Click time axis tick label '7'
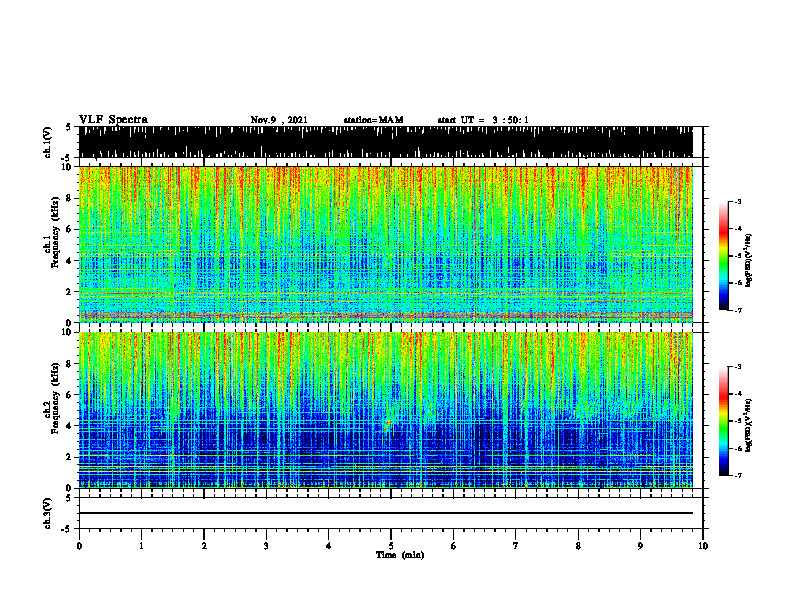Image resolution: width=792 pixels, height=612 pixels. pos(516,546)
